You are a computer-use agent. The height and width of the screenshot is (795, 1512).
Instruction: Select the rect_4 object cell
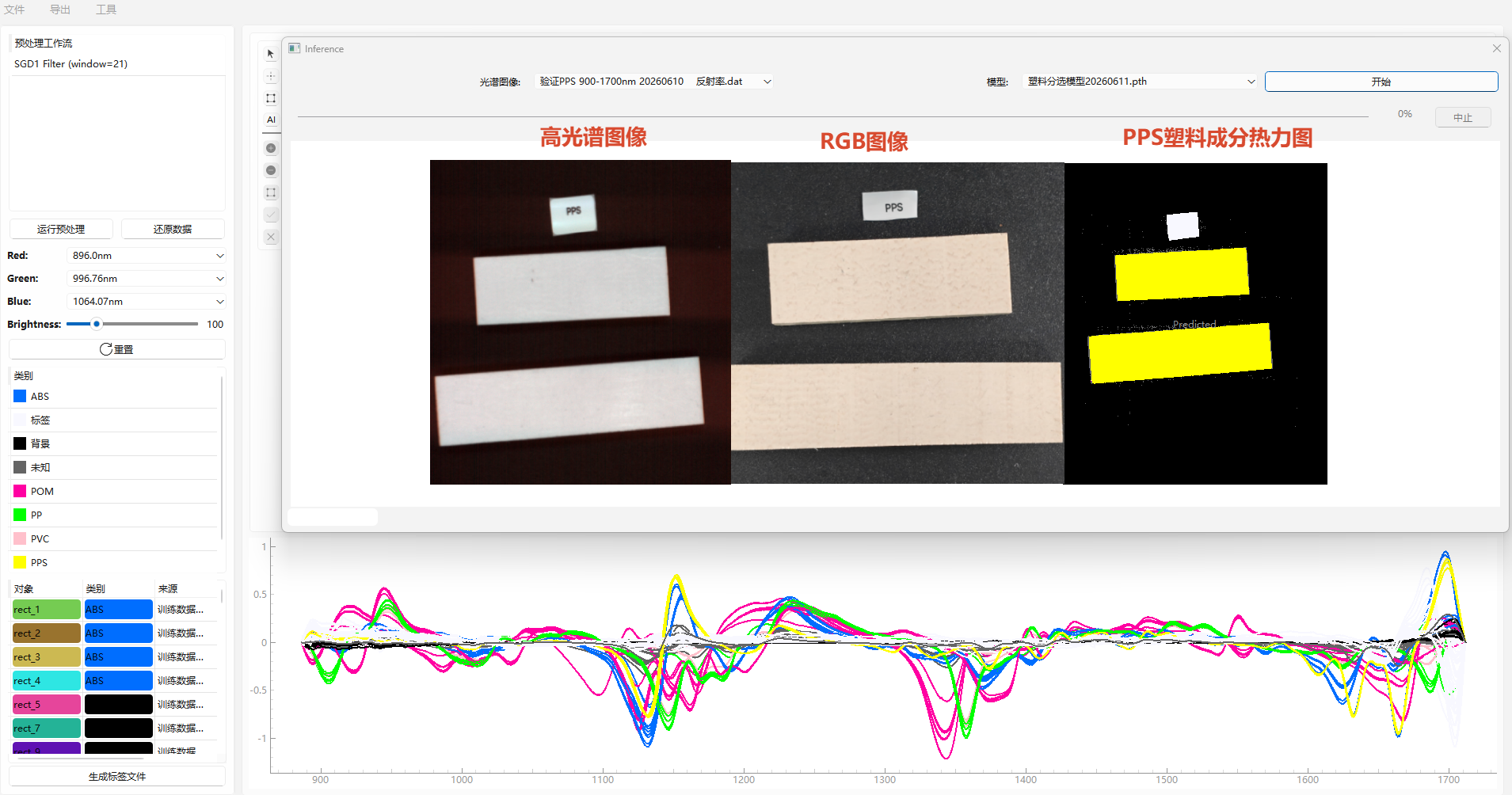(x=47, y=680)
